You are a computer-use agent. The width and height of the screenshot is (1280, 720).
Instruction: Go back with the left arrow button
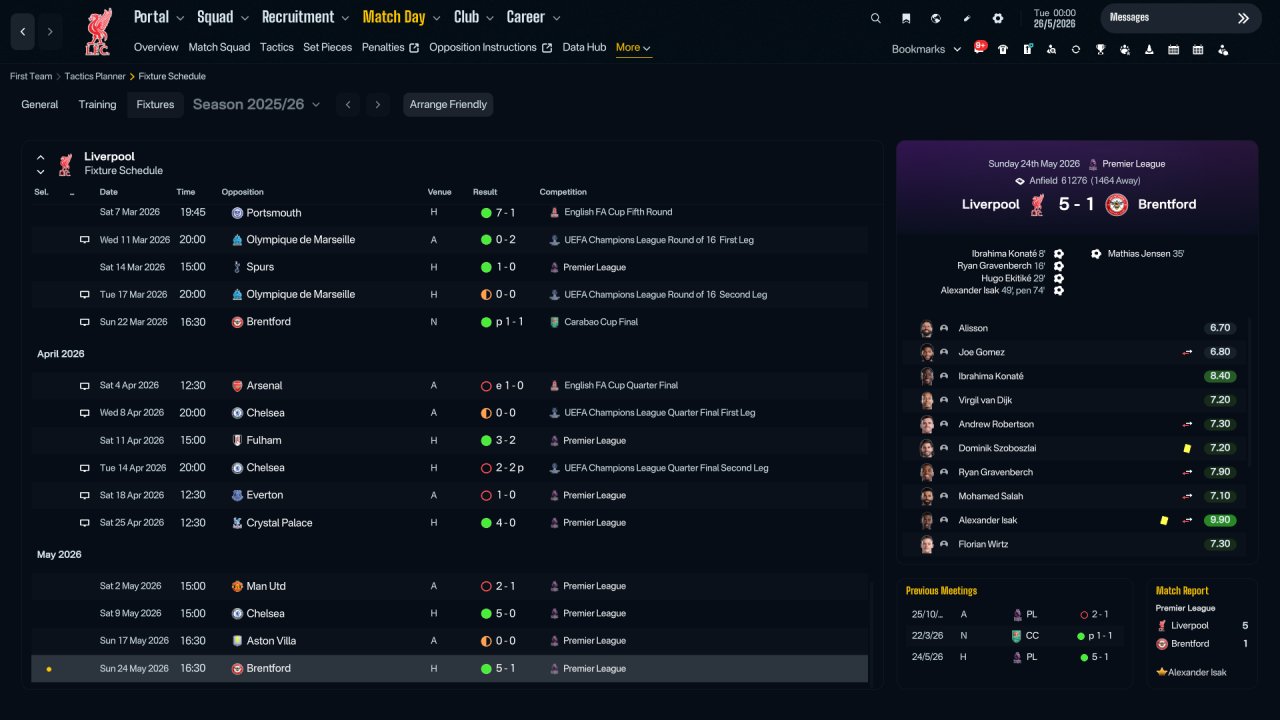point(23,32)
